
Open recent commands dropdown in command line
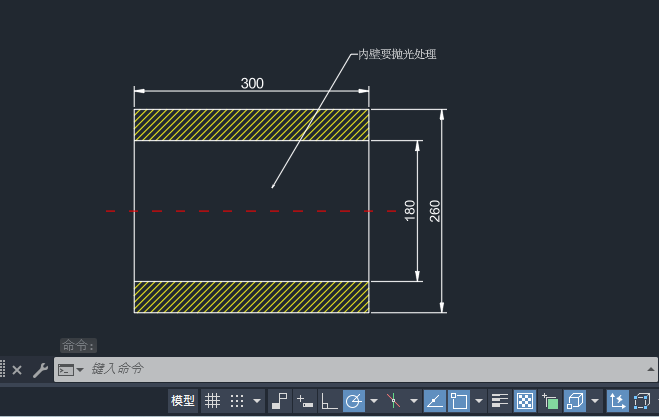click(80, 369)
